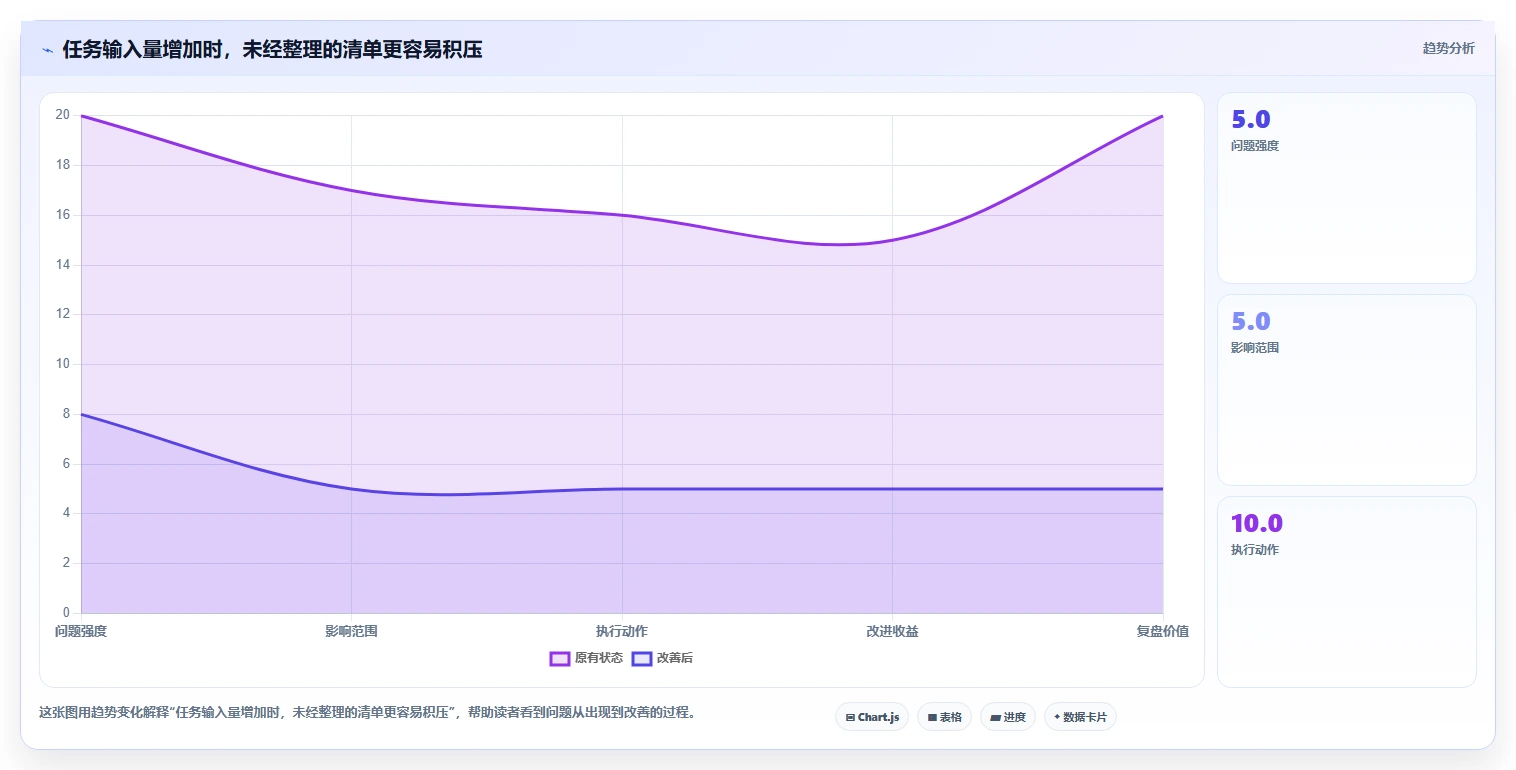Screen dimensions: 1516x770
Task: Toggle the 改善后 legend entry
Action: (662, 658)
